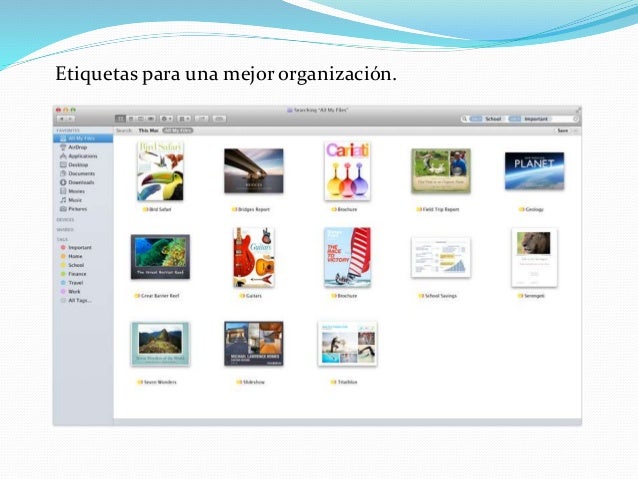Select All My Files in sidebar

(x=83, y=138)
